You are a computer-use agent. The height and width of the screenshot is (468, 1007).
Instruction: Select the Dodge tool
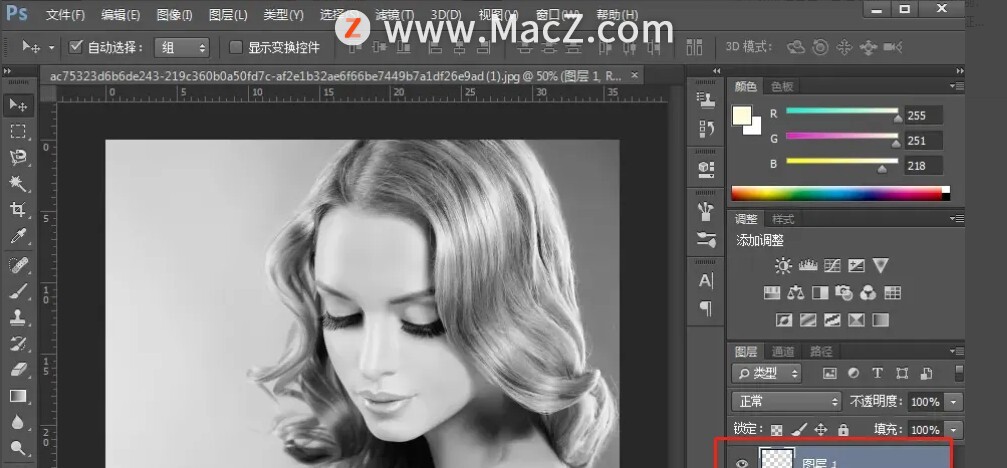18,448
